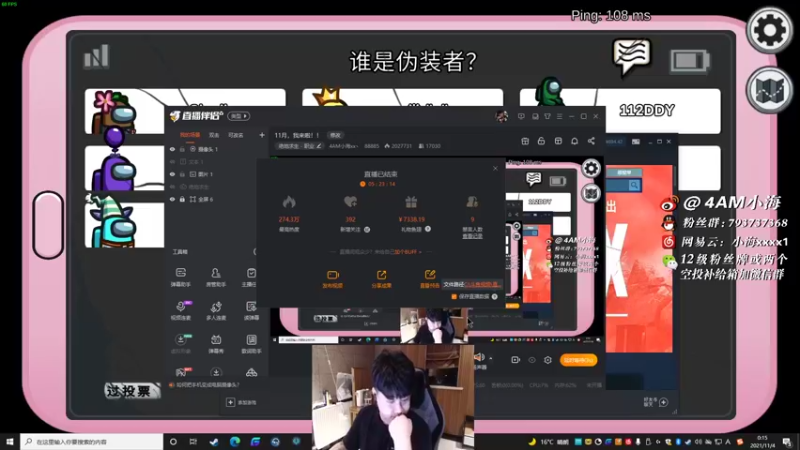Screen dimensions: 800x450
Task: Select the cyan crewmate with party hat
Action: pyautogui.click(x=125, y=224)
